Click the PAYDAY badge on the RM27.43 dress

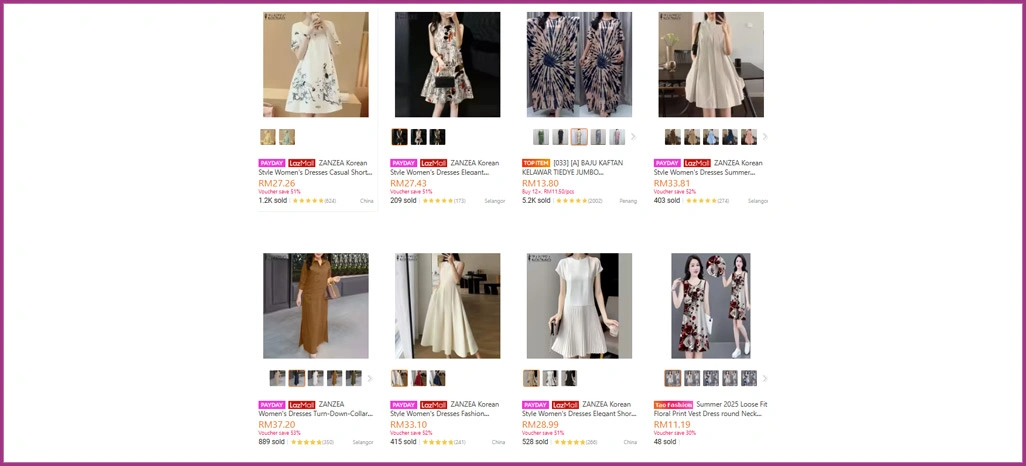(x=403, y=163)
